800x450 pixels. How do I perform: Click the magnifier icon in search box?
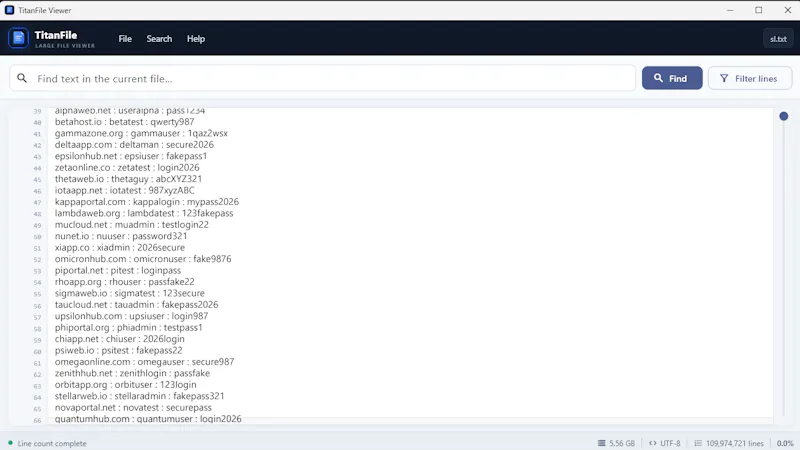click(x=22, y=78)
